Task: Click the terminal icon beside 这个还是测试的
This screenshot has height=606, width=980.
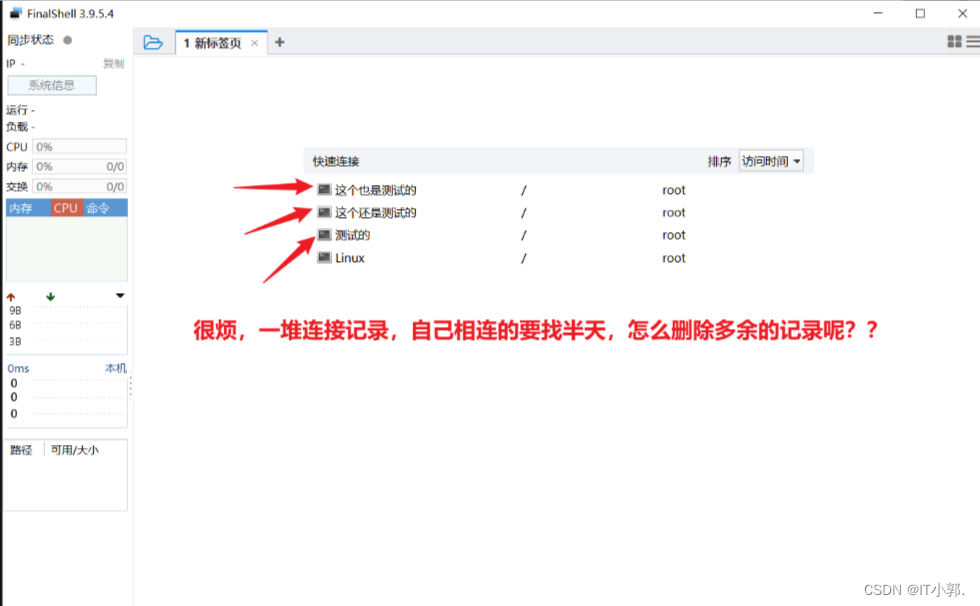Action: (x=324, y=212)
